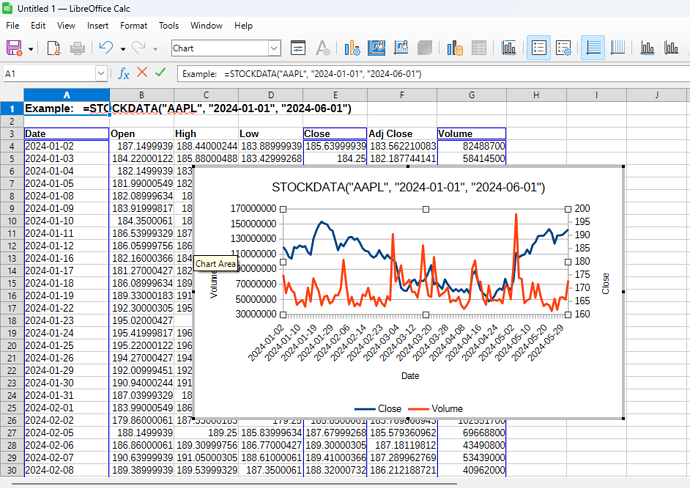Expand the Redo history dropdown arrow
This screenshot has height=488, width=690.
[x=155, y=49]
